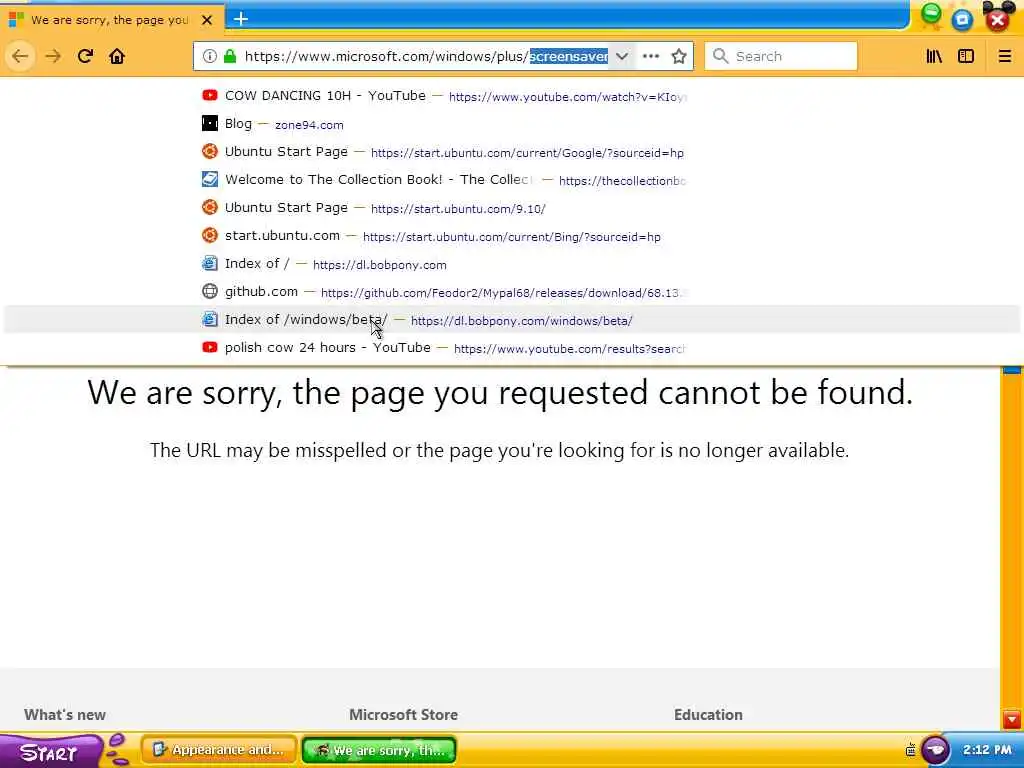The width and height of the screenshot is (1024, 768).
Task: Click the Collection Book favicon
Action: tap(210, 179)
